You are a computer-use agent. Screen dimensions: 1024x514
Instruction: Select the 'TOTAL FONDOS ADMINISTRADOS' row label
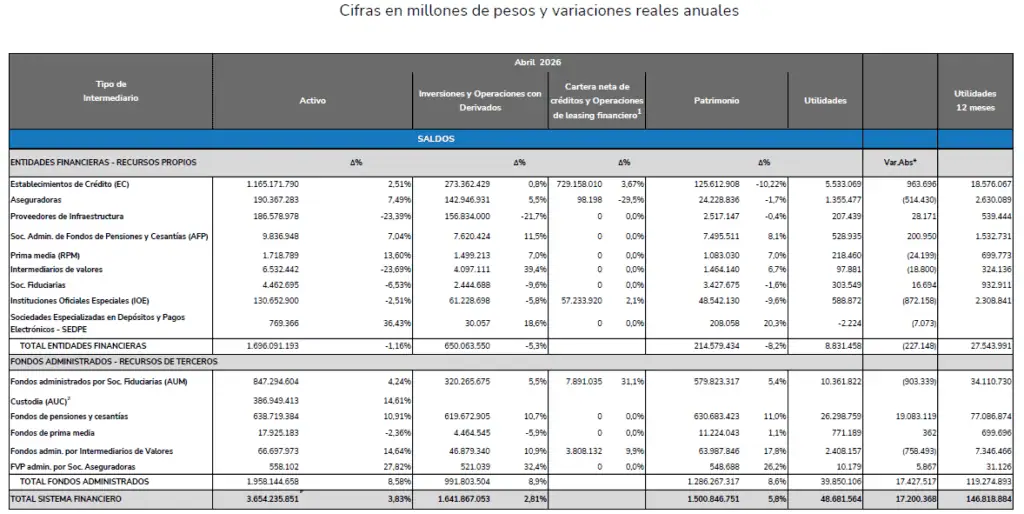click(x=84, y=482)
